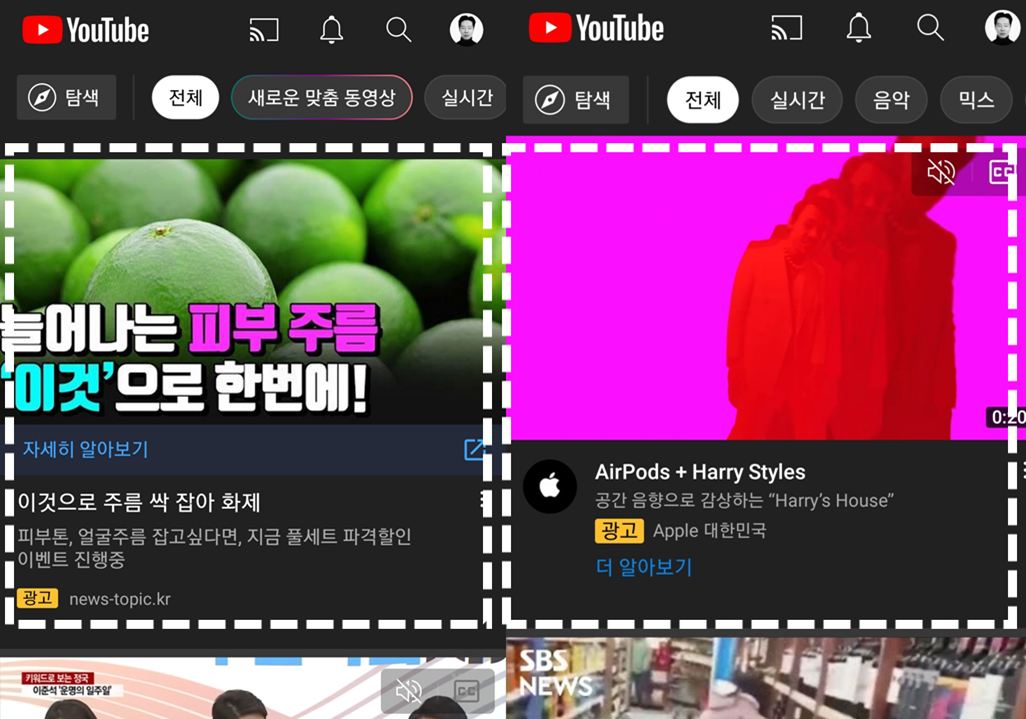
Task: Select 전체 chip in left screen
Action: pyautogui.click(x=185, y=97)
